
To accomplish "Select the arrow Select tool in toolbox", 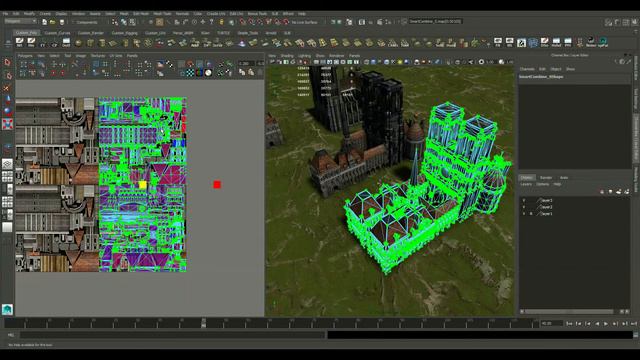I will coord(7,62).
